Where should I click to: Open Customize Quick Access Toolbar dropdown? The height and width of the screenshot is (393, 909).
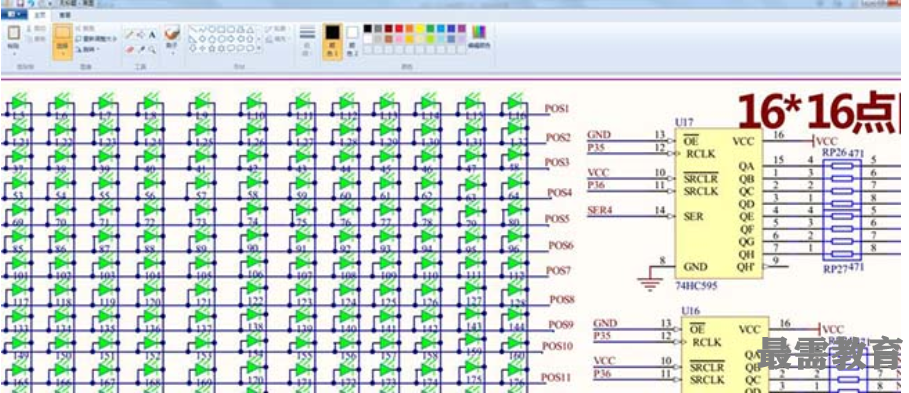pyautogui.click(x=50, y=3)
